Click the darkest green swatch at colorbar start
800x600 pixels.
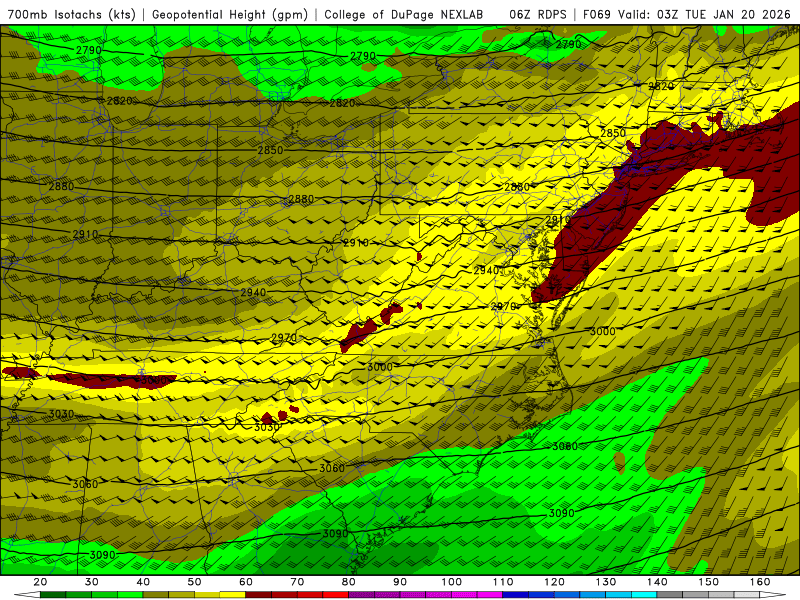53,595
